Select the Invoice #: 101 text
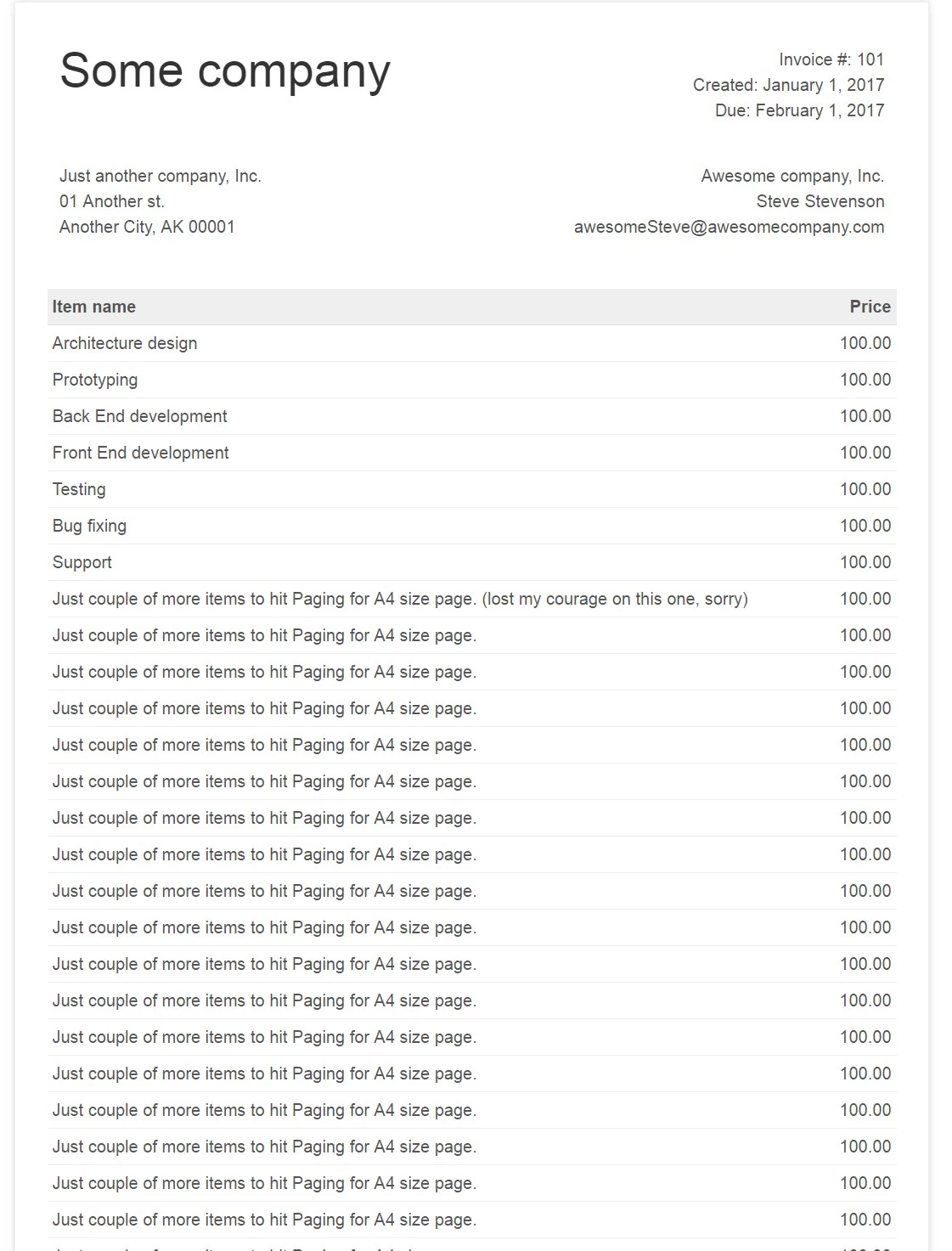 coord(831,59)
